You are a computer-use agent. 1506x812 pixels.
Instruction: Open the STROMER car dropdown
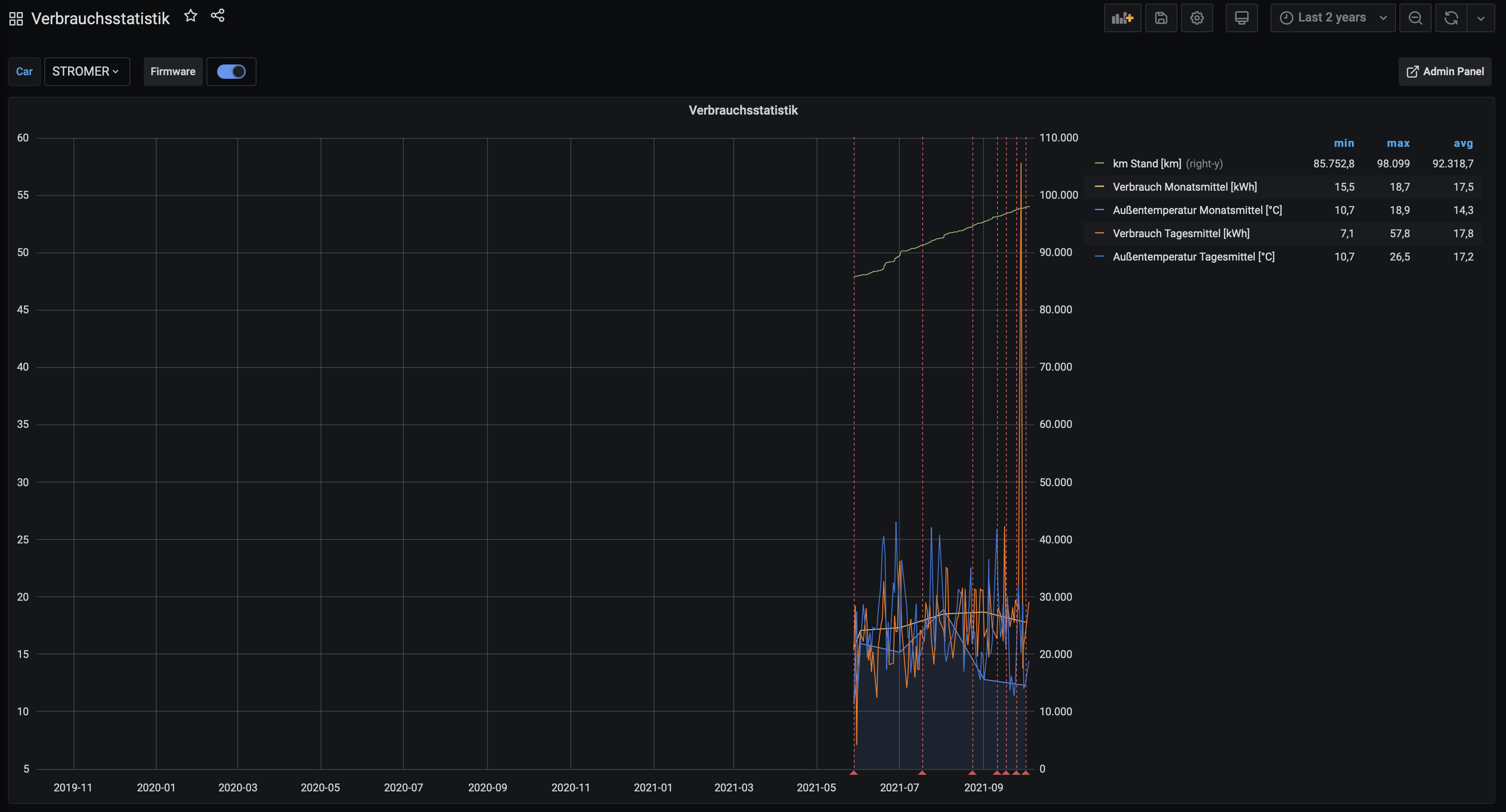pos(86,71)
